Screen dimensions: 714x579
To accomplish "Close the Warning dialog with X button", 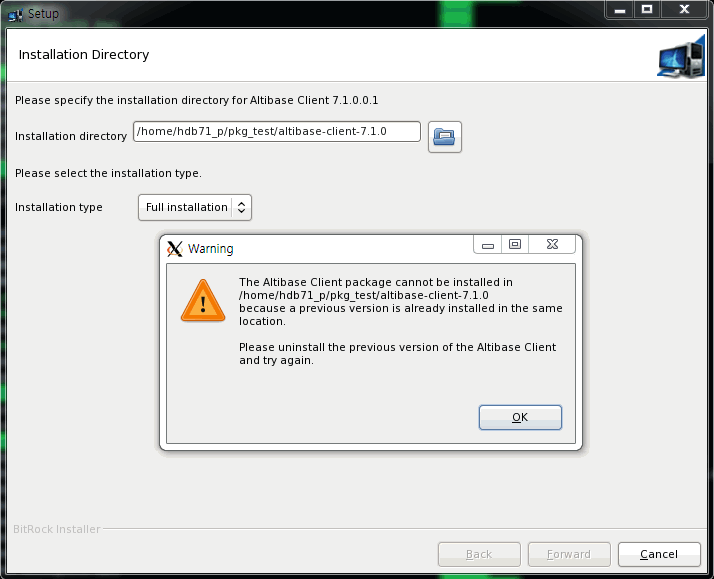I will (x=552, y=245).
